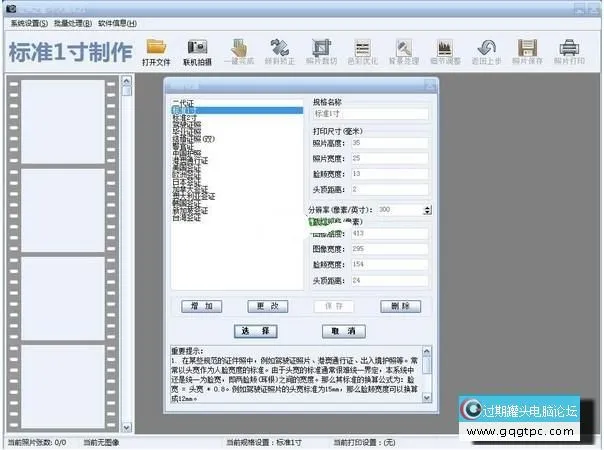Open the 软件信息(H) menu
This screenshot has width=604, height=450.
tap(117, 24)
